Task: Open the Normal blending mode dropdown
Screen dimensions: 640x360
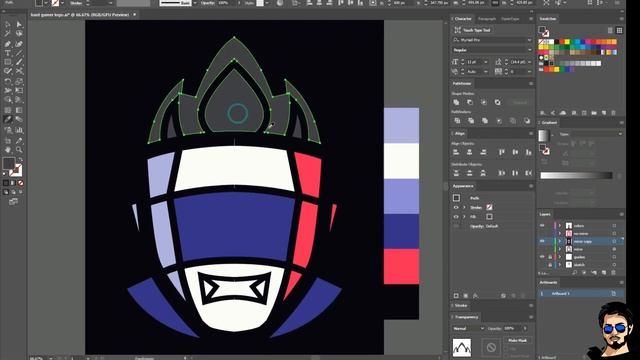Action: pyautogui.click(x=469, y=328)
